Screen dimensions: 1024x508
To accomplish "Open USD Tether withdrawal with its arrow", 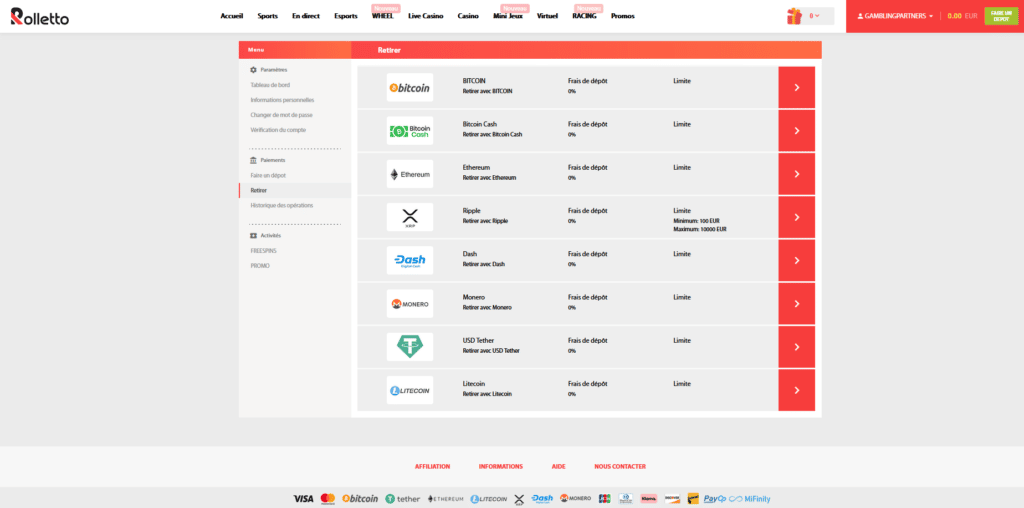I will pyautogui.click(x=797, y=347).
